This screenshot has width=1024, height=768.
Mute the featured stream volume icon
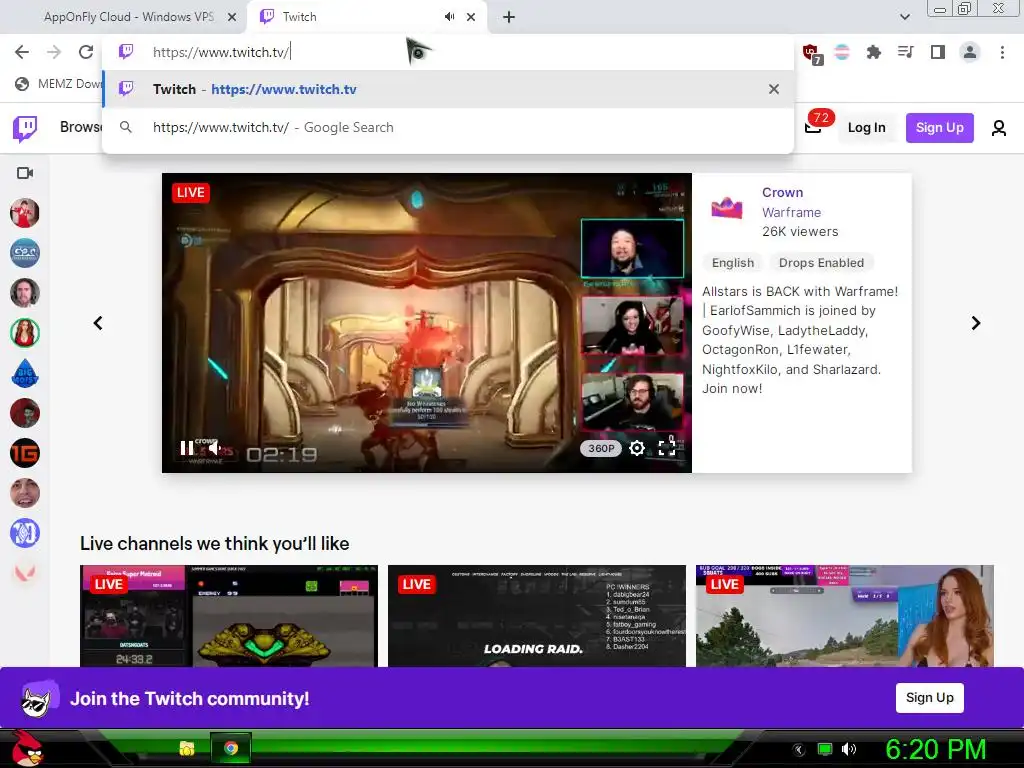click(x=214, y=448)
